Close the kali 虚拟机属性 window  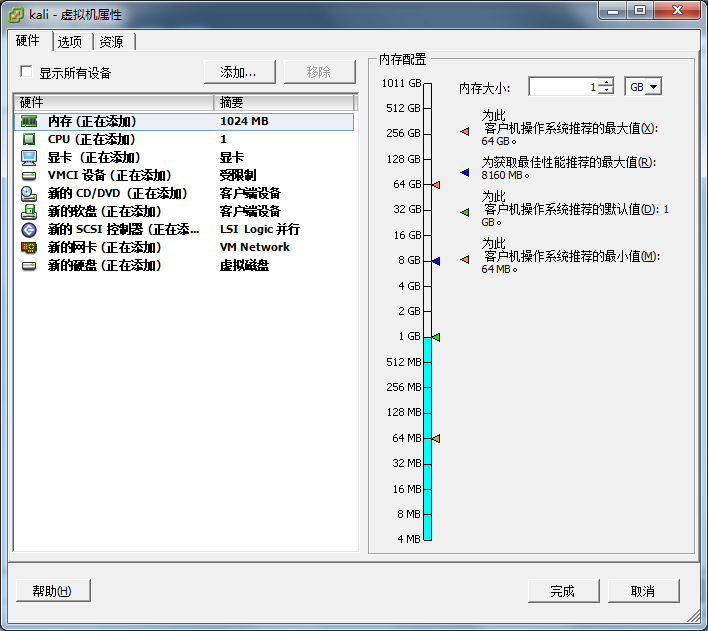pos(677,10)
